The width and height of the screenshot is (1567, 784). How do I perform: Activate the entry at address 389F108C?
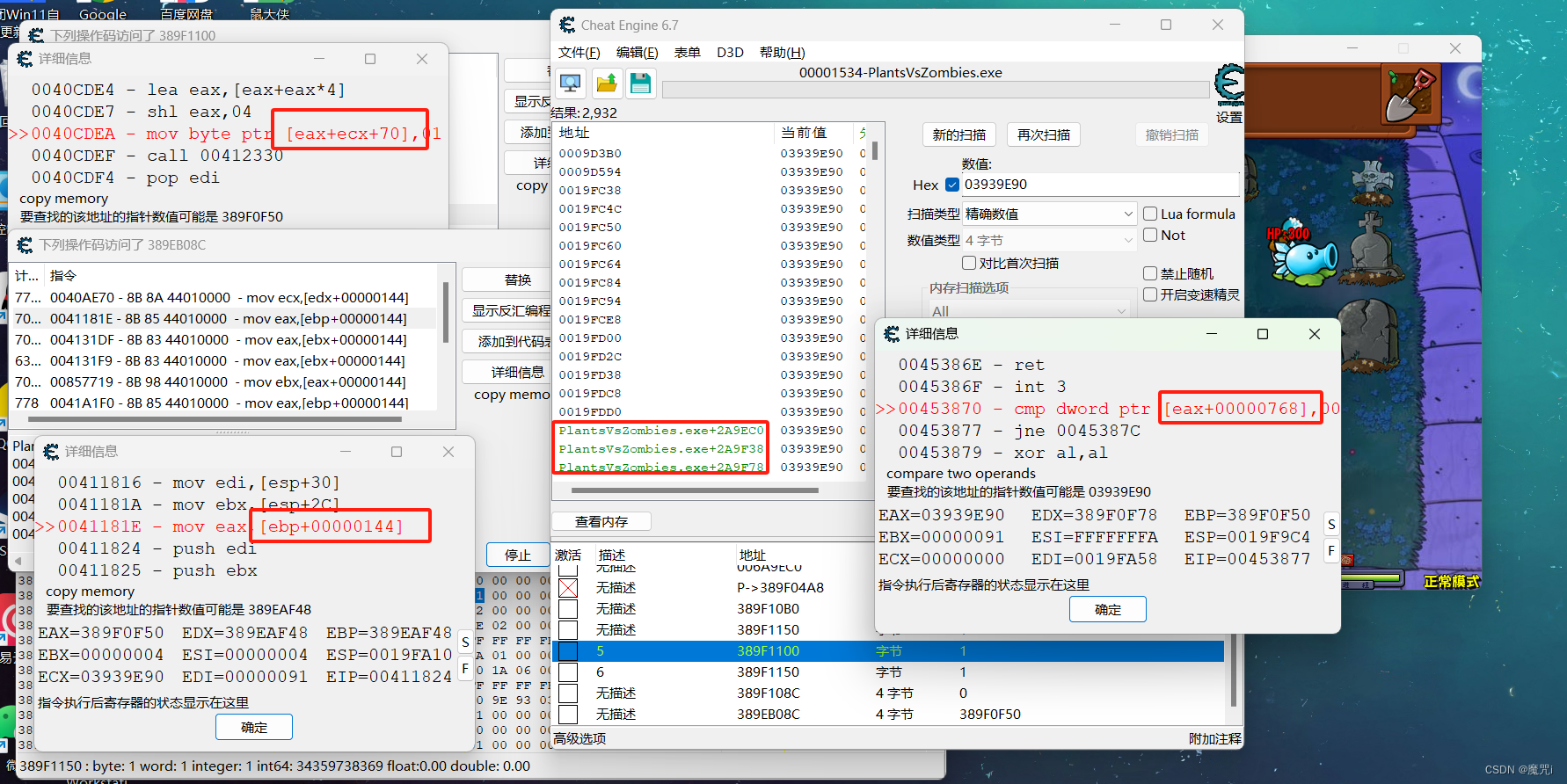coord(568,693)
